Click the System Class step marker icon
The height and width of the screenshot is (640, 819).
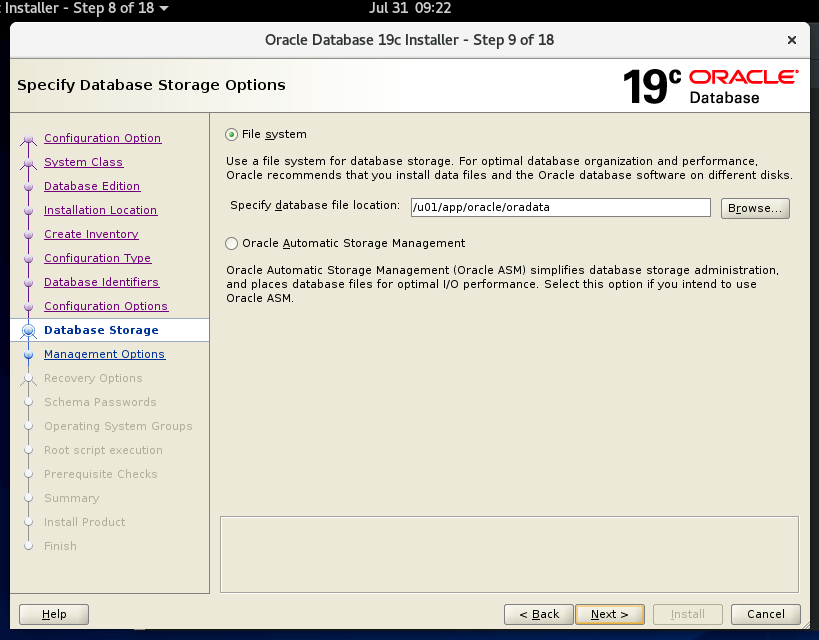coord(29,163)
